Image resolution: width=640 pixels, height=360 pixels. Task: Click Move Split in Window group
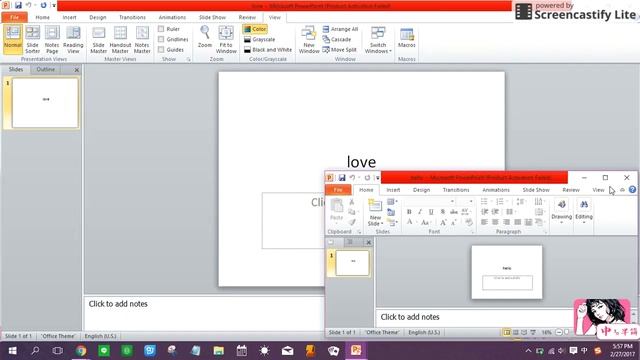point(339,49)
